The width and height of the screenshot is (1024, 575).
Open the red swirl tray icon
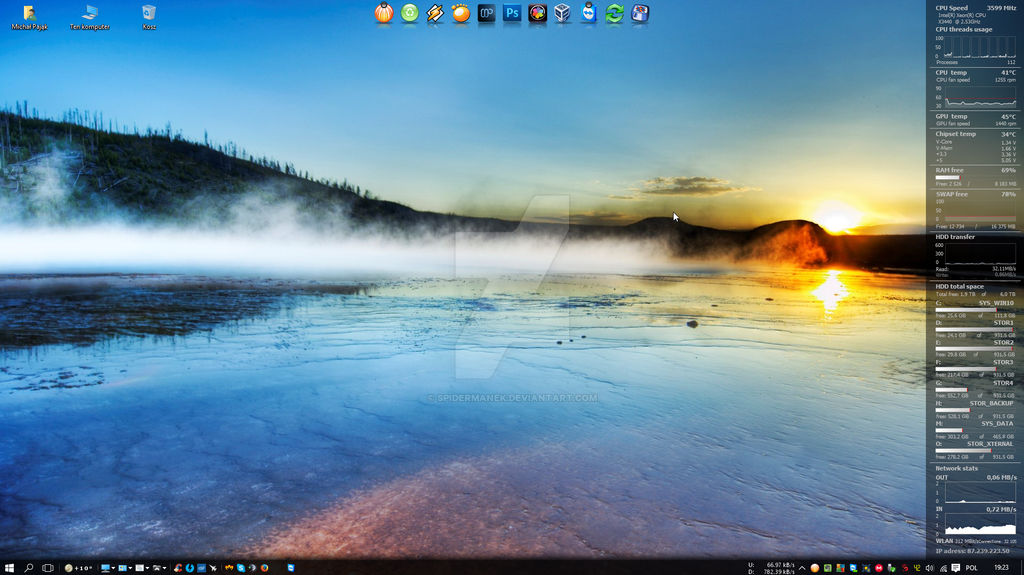click(905, 568)
